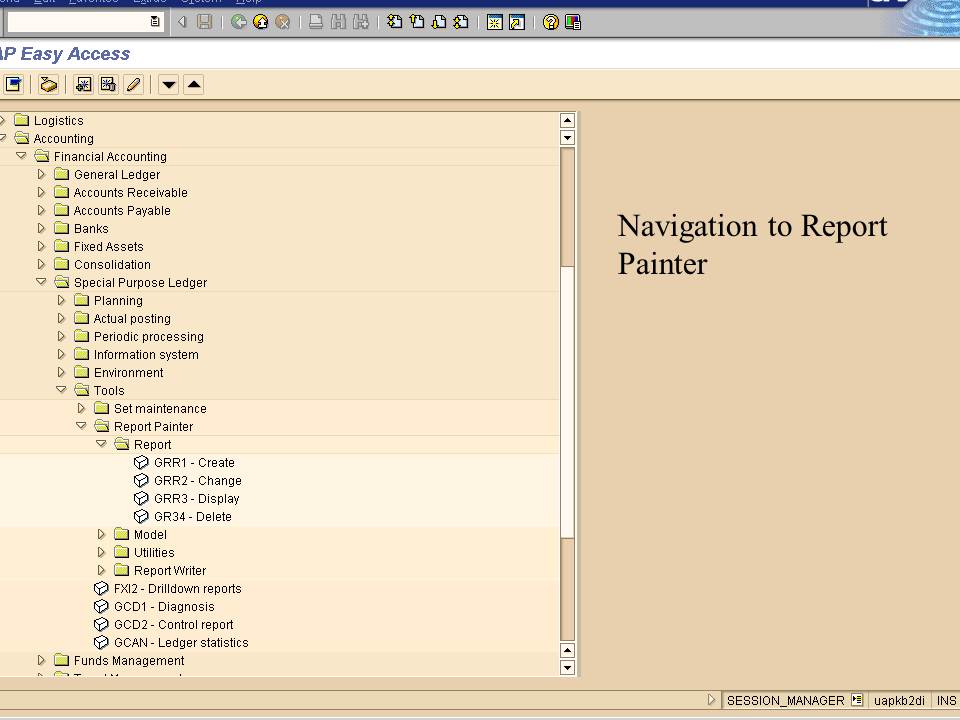Click the Add to Favorites star icon
The image size is (960, 720).
tap(83, 84)
